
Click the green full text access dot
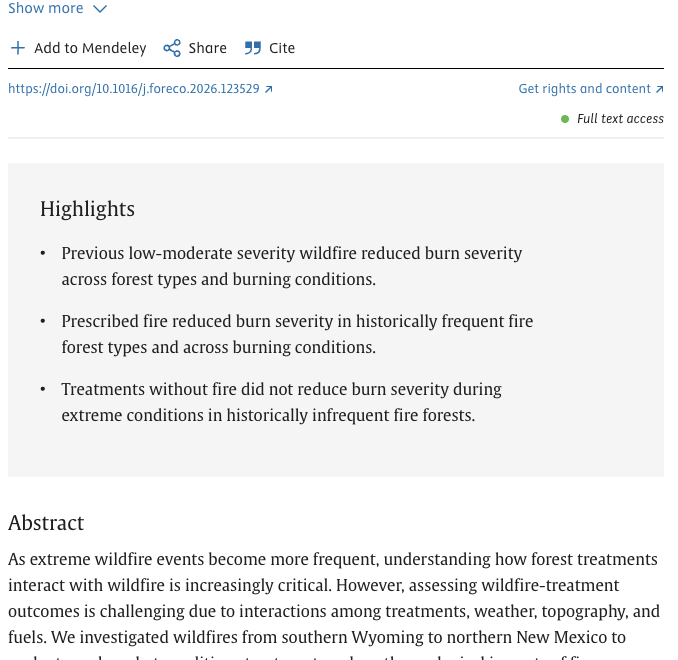point(565,119)
